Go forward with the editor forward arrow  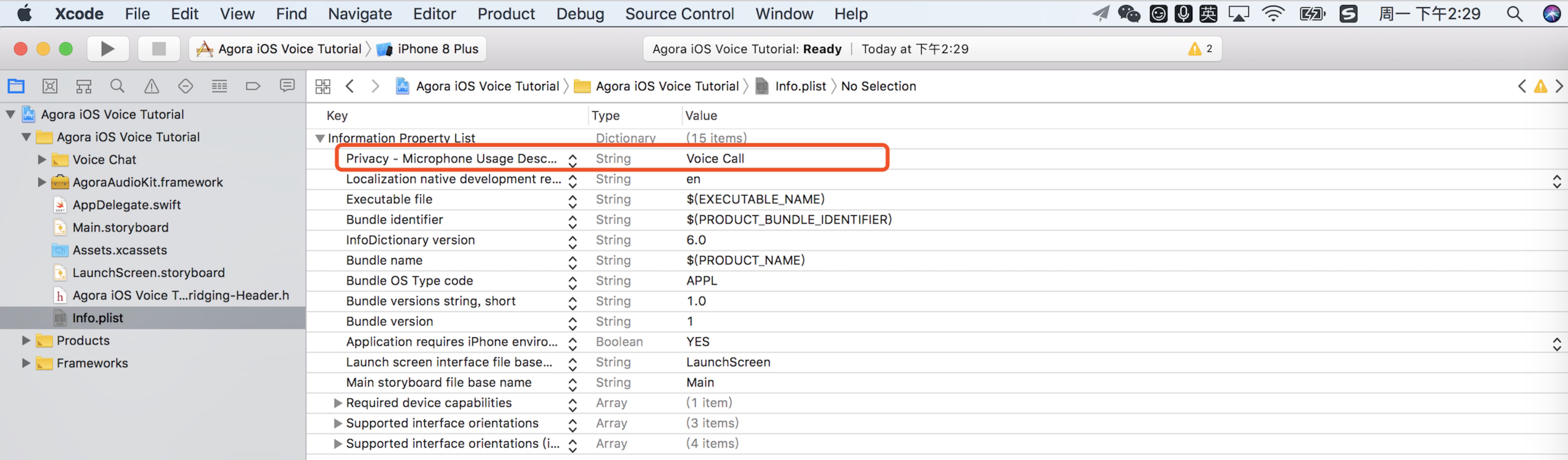[x=375, y=86]
